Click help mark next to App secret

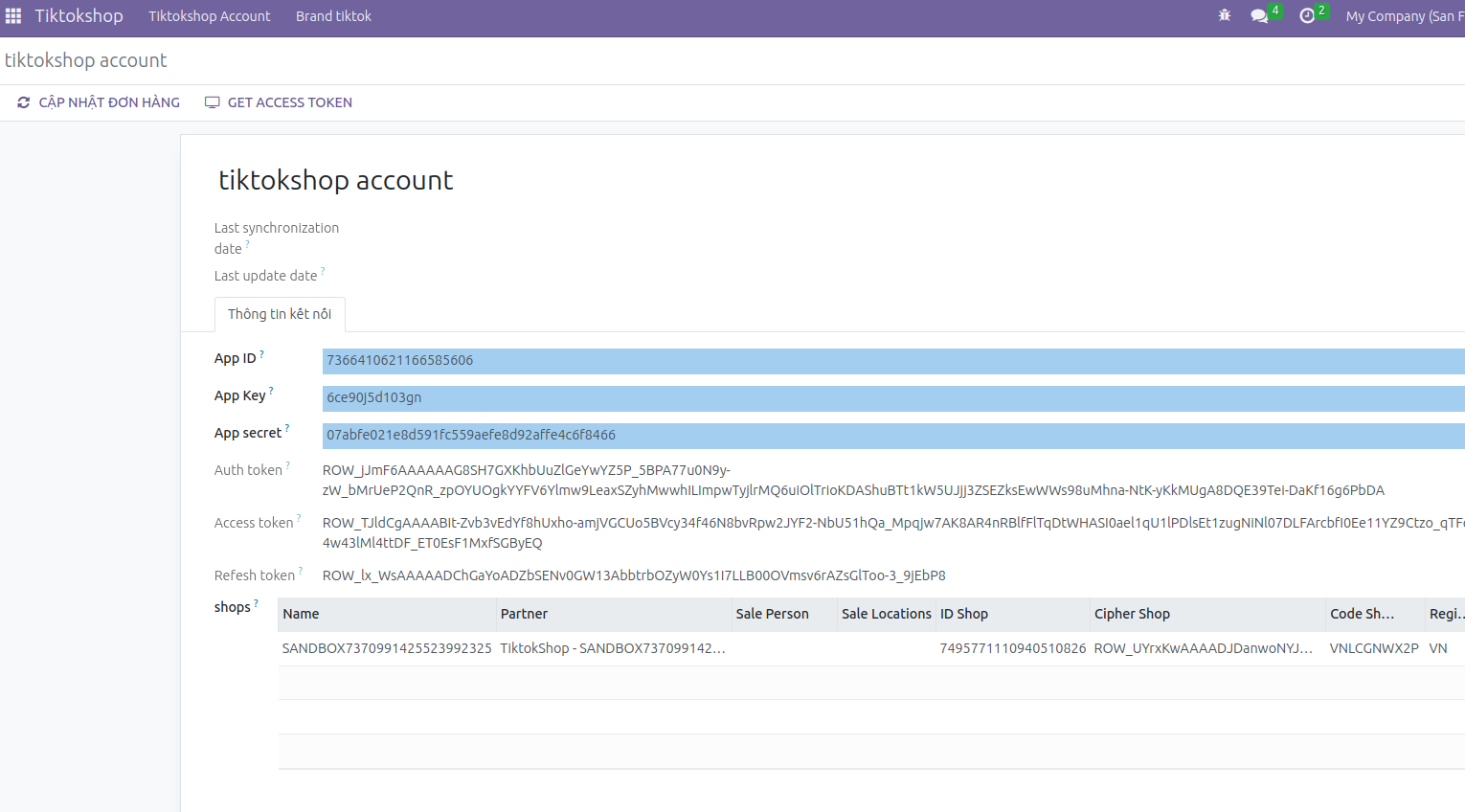pyautogui.click(x=287, y=427)
